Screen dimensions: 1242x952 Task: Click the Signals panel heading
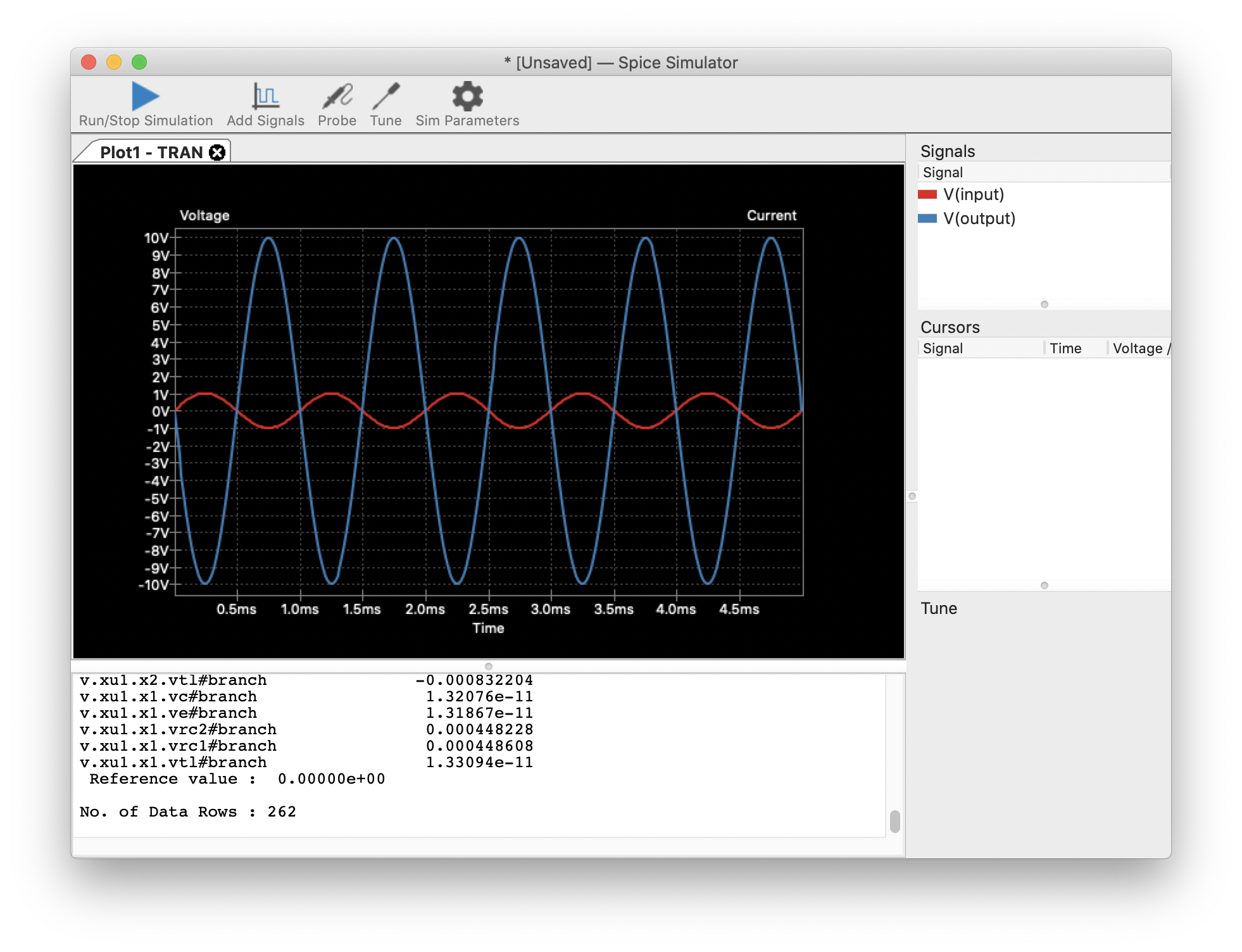click(948, 151)
